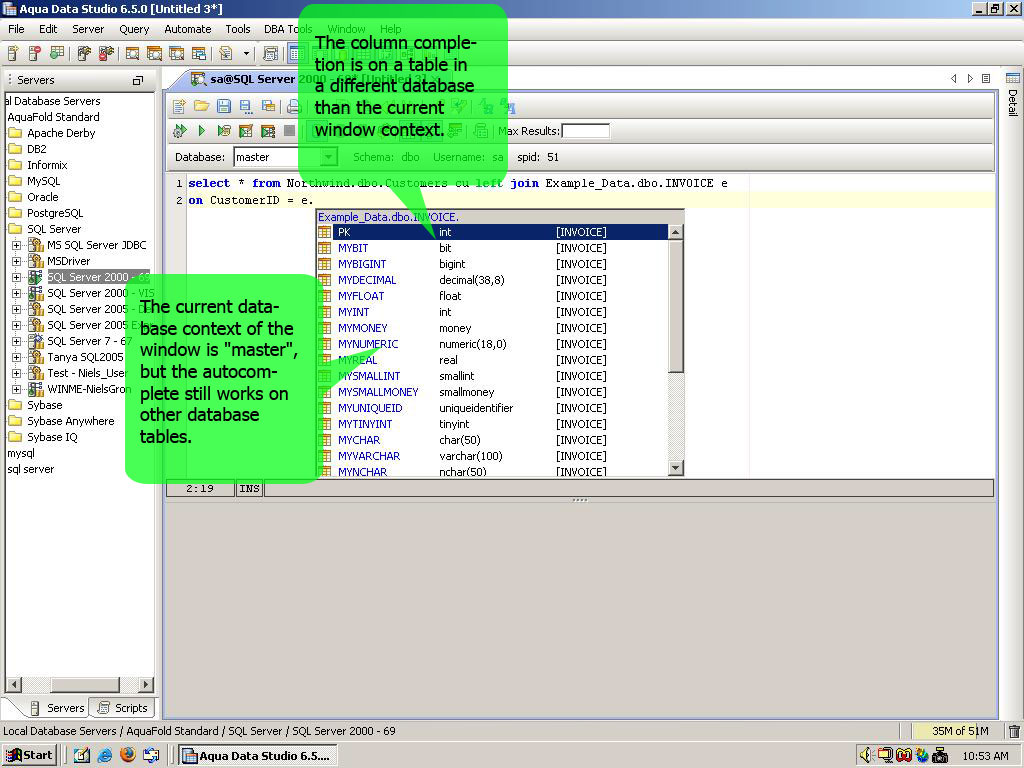Click the Execute Explain grid icon

[246, 131]
